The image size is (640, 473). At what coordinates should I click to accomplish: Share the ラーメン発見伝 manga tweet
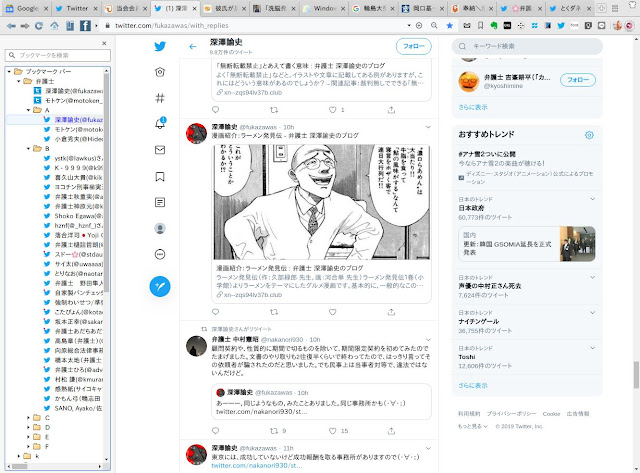[x=391, y=312]
